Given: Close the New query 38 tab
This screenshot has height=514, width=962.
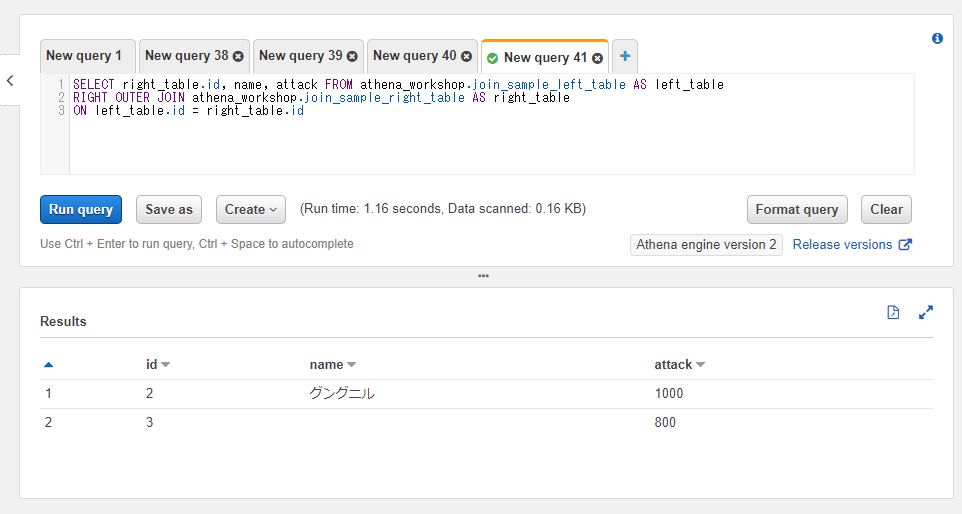Looking at the screenshot, I should click(238, 57).
